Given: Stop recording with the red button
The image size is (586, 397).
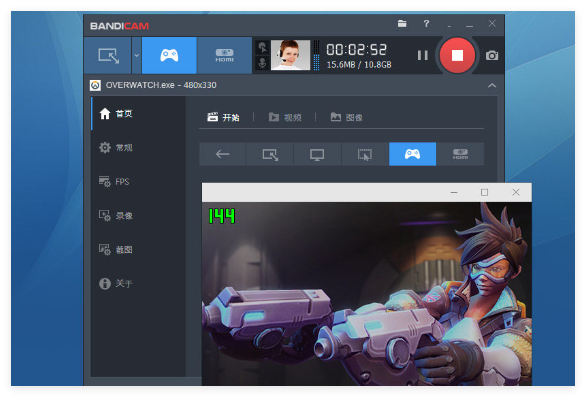Looking at the screenshot, I should (457, 55).
